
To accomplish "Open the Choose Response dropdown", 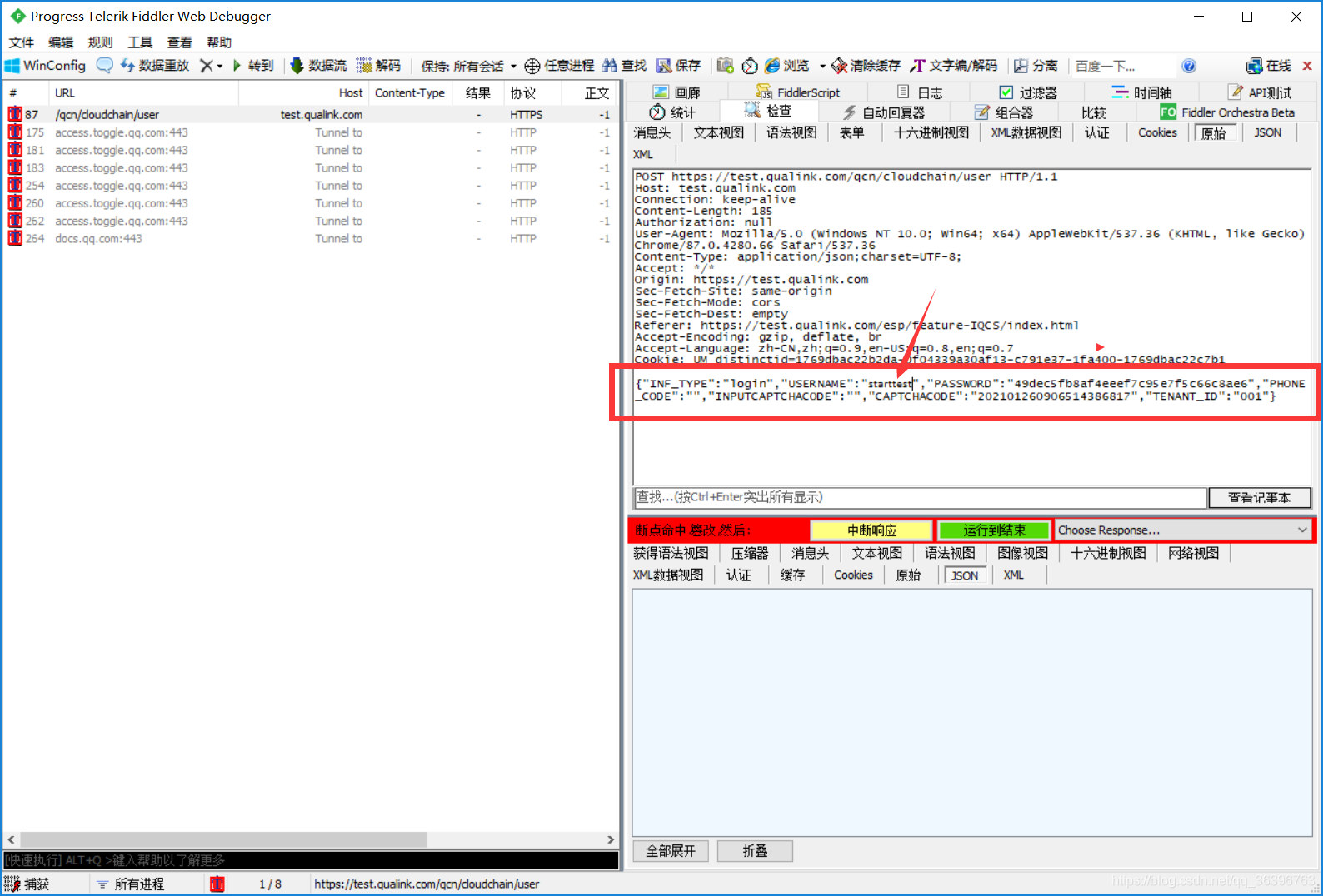I will (1182, 530).
